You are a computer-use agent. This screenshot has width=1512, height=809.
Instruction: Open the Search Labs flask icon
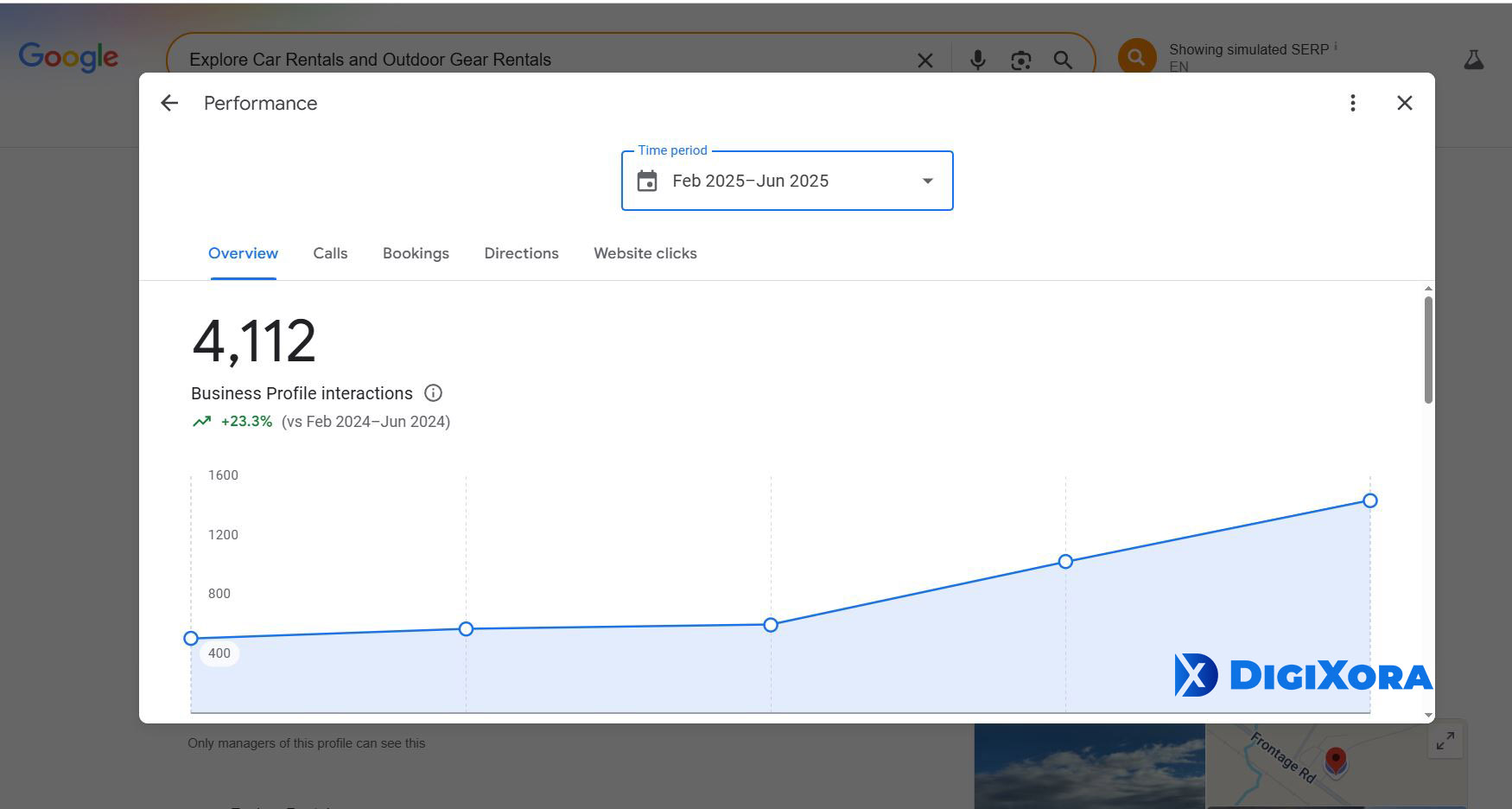[x=1473, y=60]
